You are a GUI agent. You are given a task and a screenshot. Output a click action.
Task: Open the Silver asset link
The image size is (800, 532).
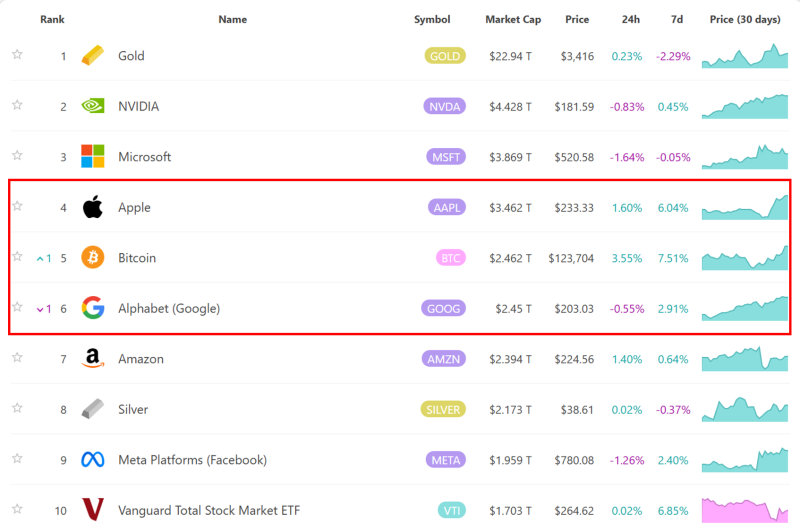pos(133,409)
